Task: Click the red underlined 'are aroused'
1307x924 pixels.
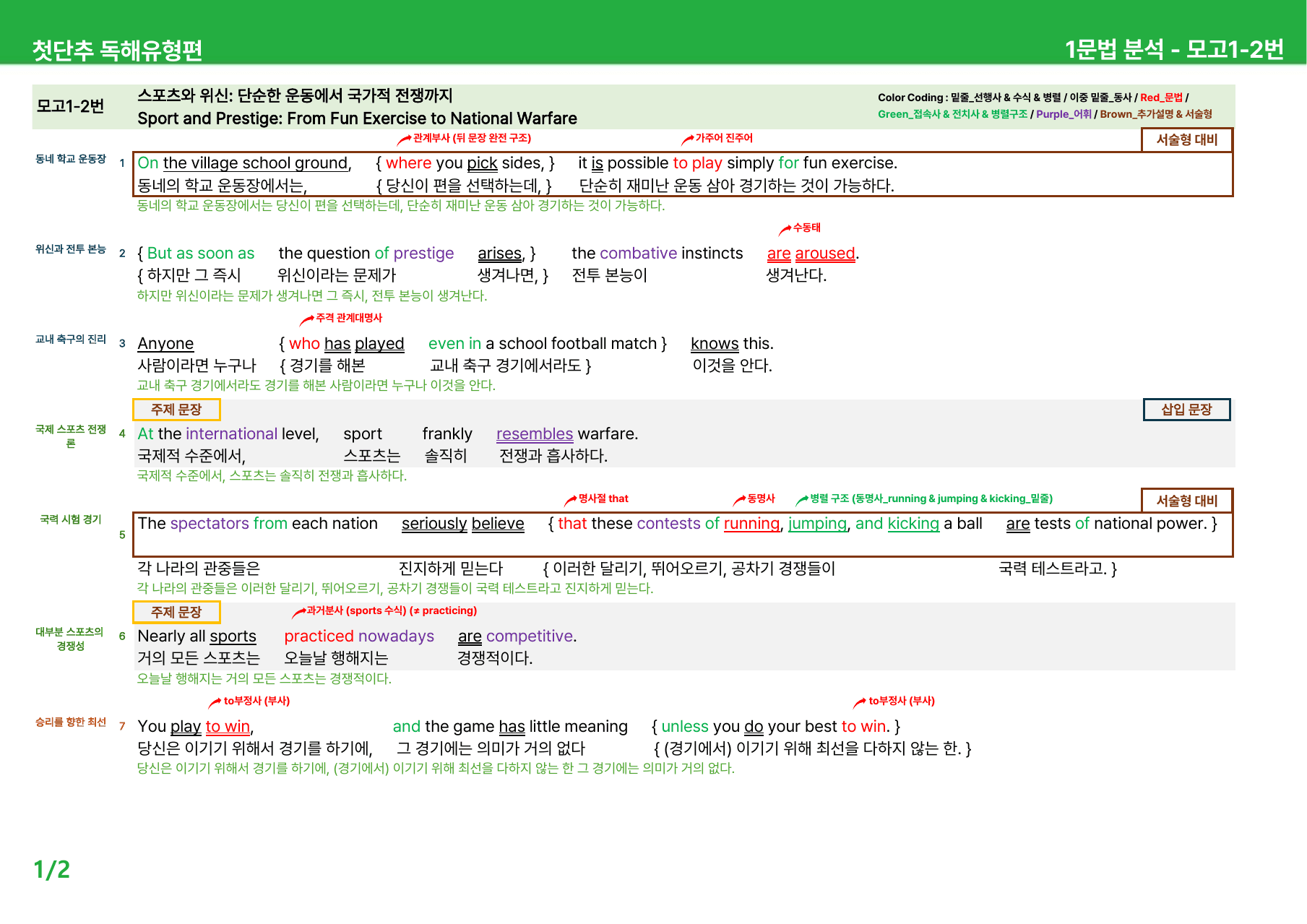Action: pos(811,254)
